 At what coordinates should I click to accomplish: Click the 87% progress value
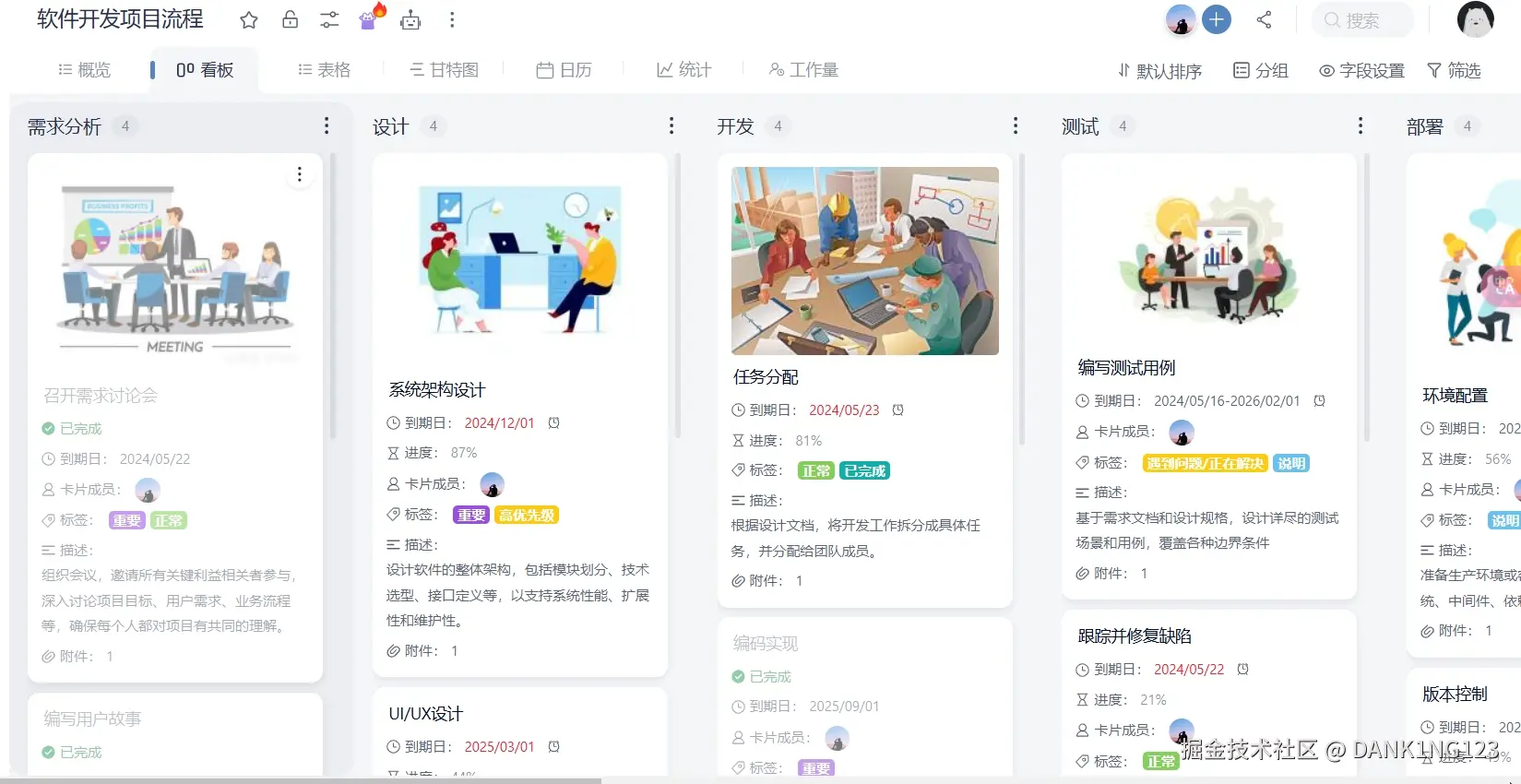pos(464,453)
